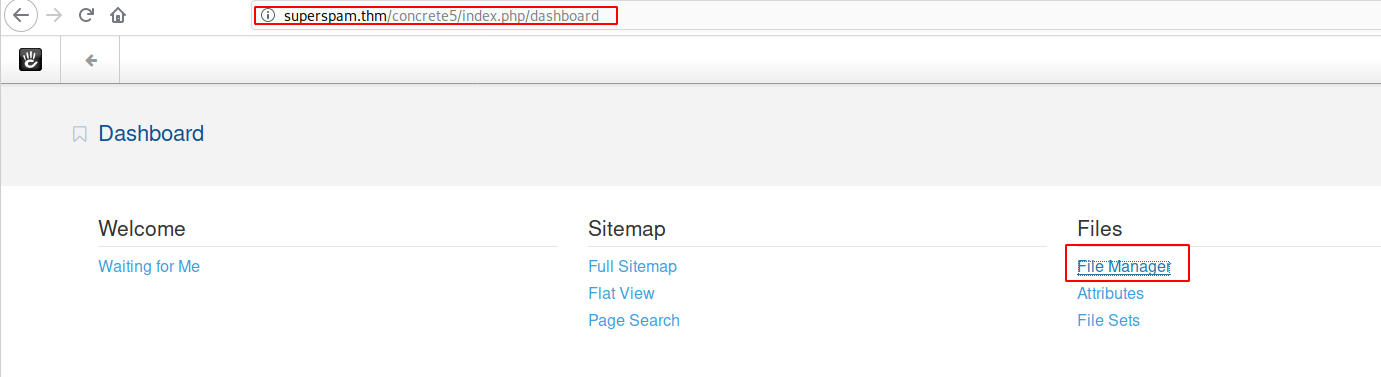Open the File Manager link
Viewport: 1381px width, 377px height.
pos(1123,266)
